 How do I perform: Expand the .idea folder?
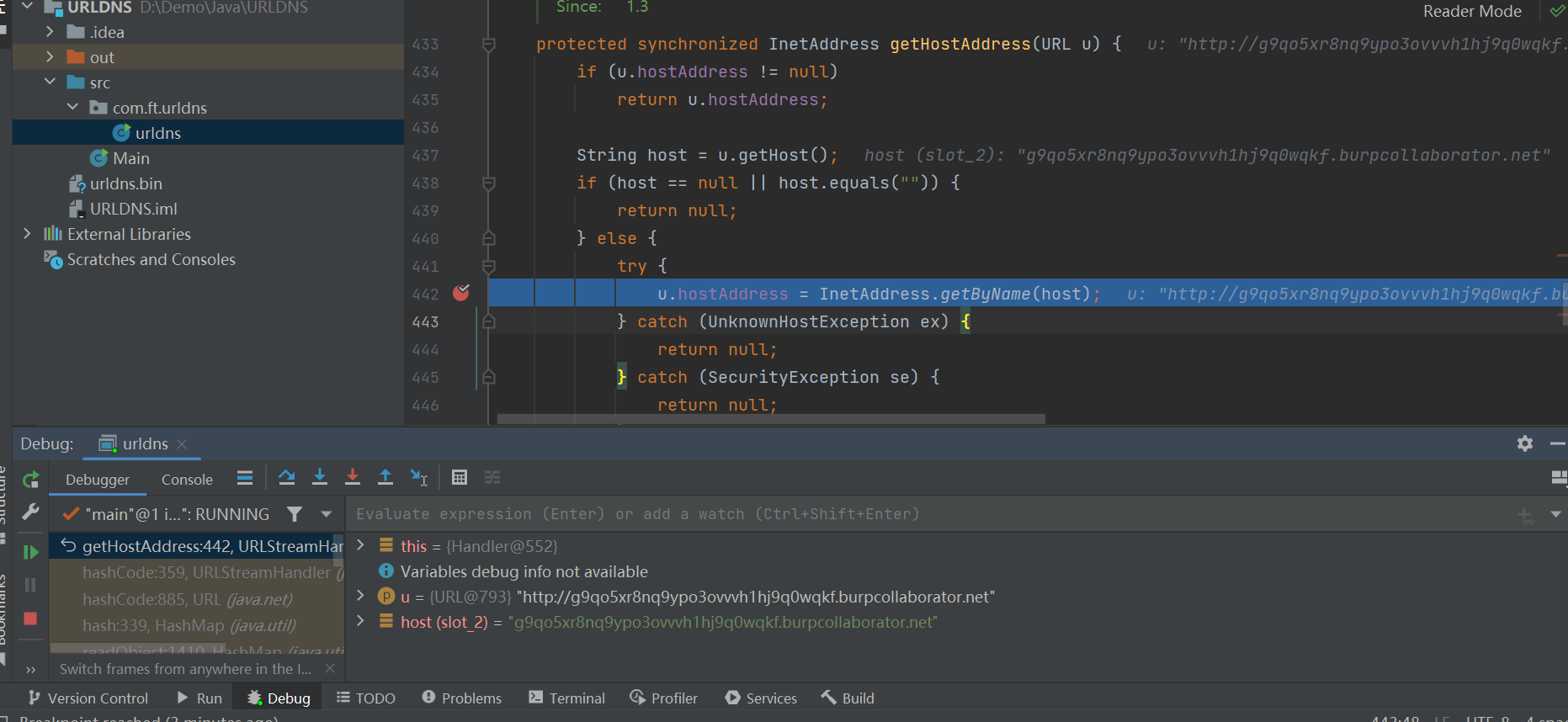click(50, 32)
